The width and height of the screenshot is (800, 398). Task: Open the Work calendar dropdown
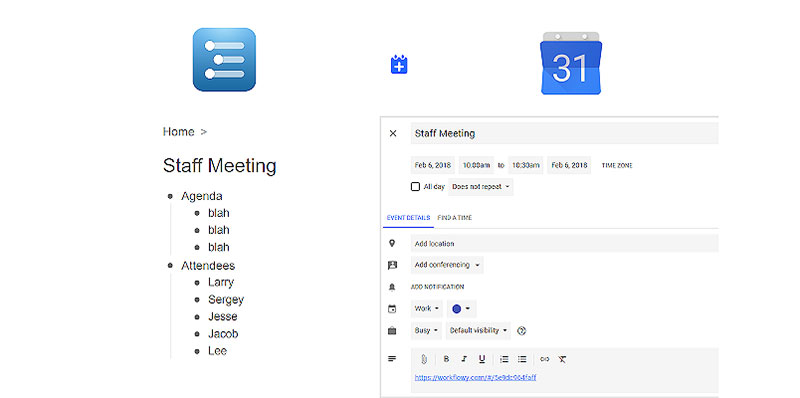(427, 309)
